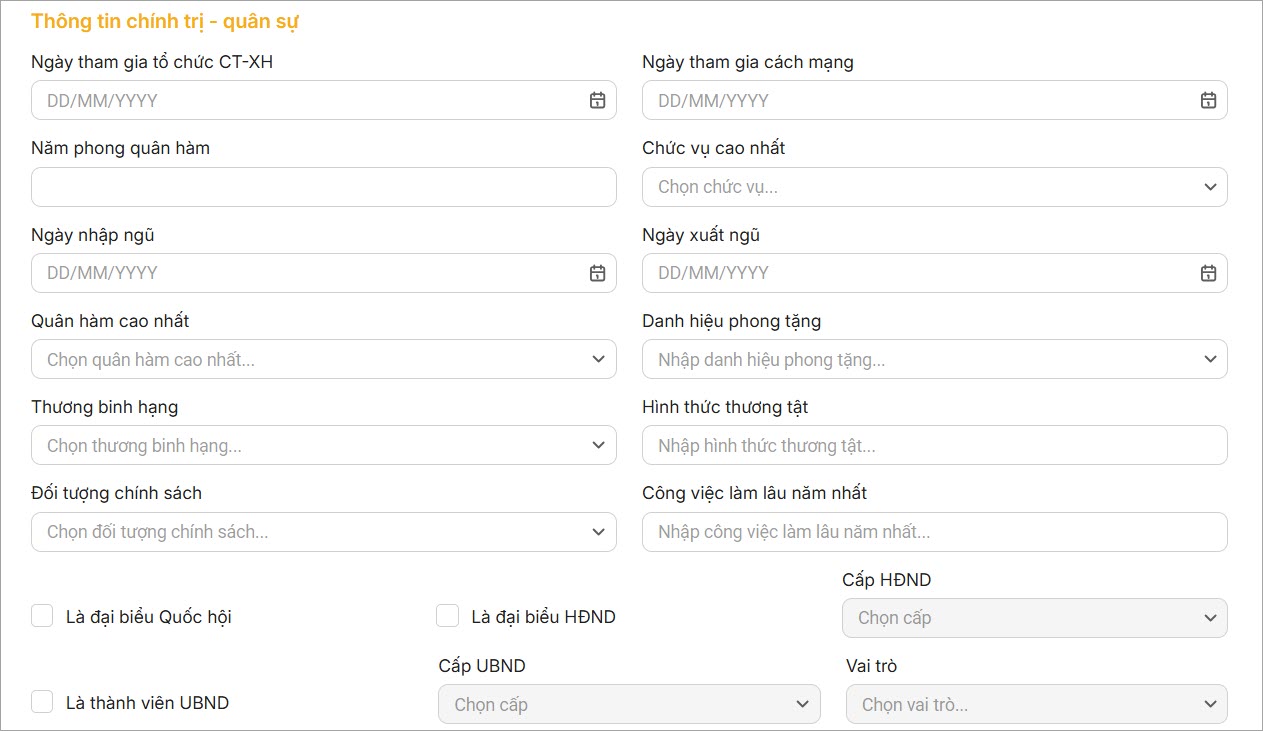
Task: Open the Cấp UBND dropdown
Action: 629,704
